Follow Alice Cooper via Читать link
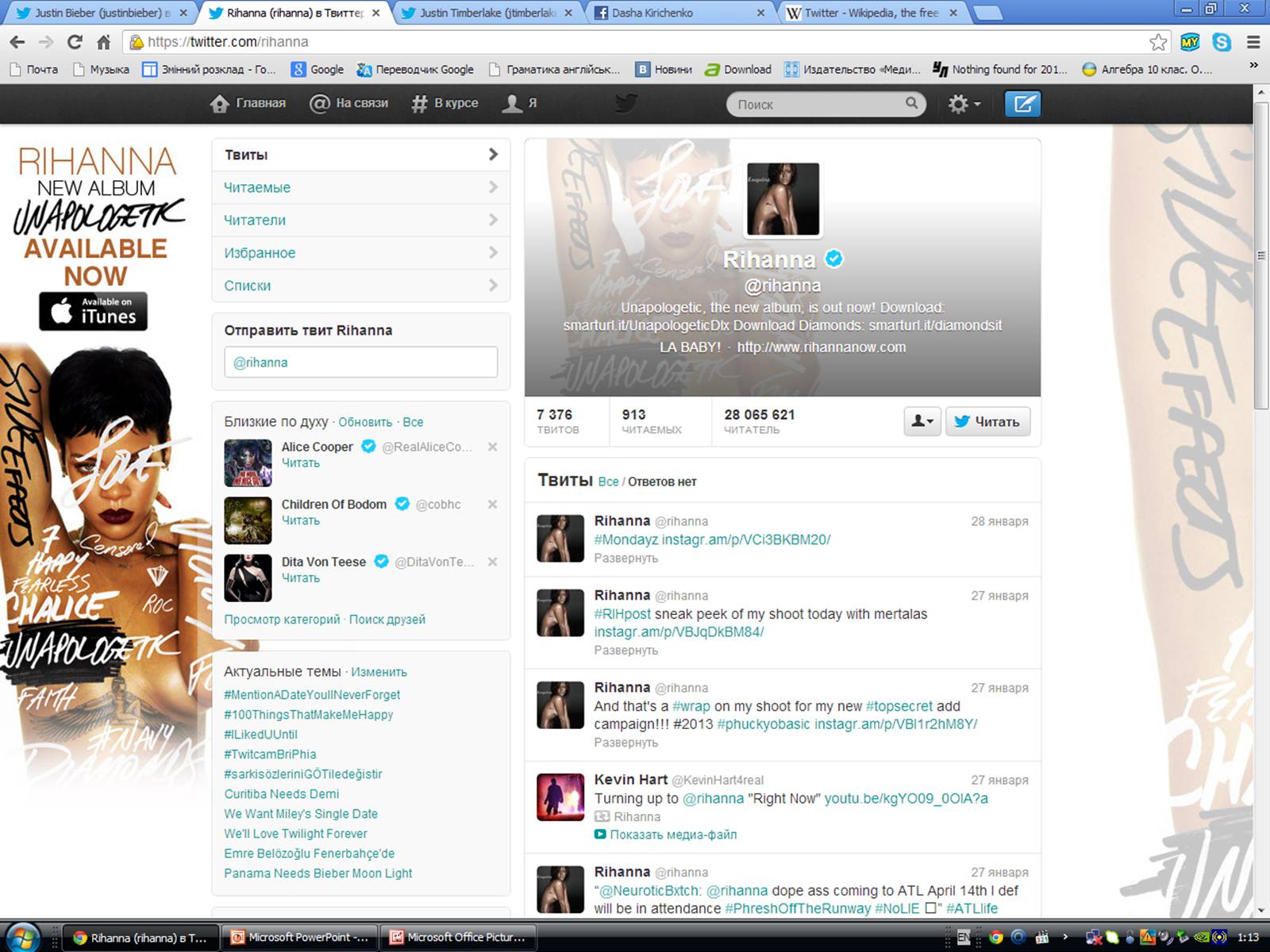The image size is (1270, 952). click(301, 463)
